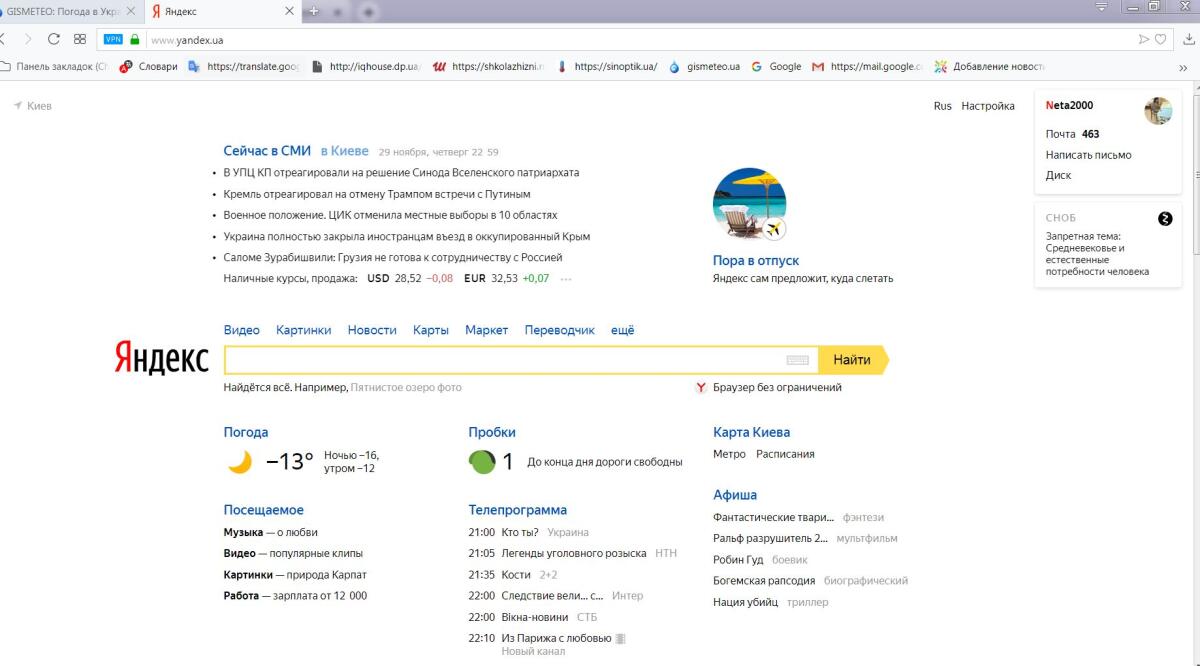This screenshot has height=666, width=1200.
Task: Click the heart bookmark icon
Action: coord(1161,40)
